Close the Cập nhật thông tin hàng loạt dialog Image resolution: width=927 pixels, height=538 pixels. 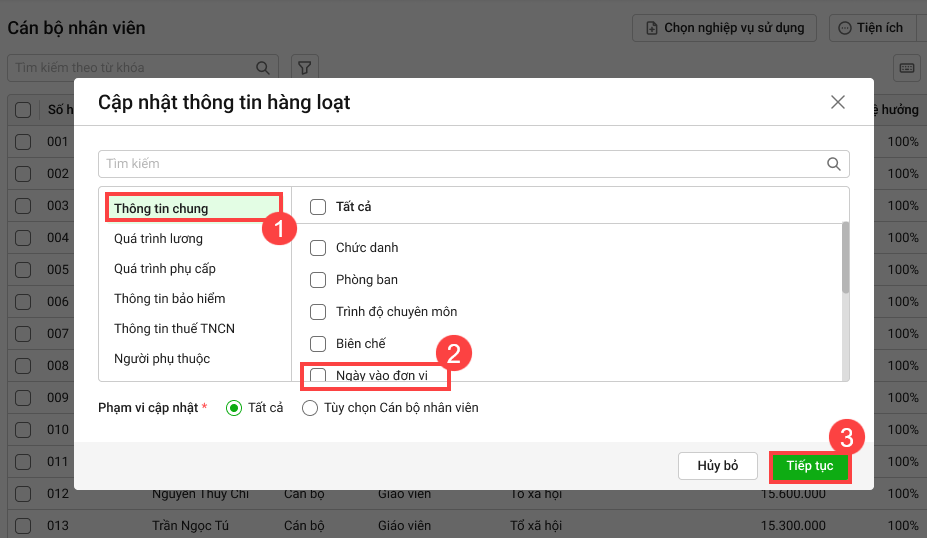tap(838, 102)
